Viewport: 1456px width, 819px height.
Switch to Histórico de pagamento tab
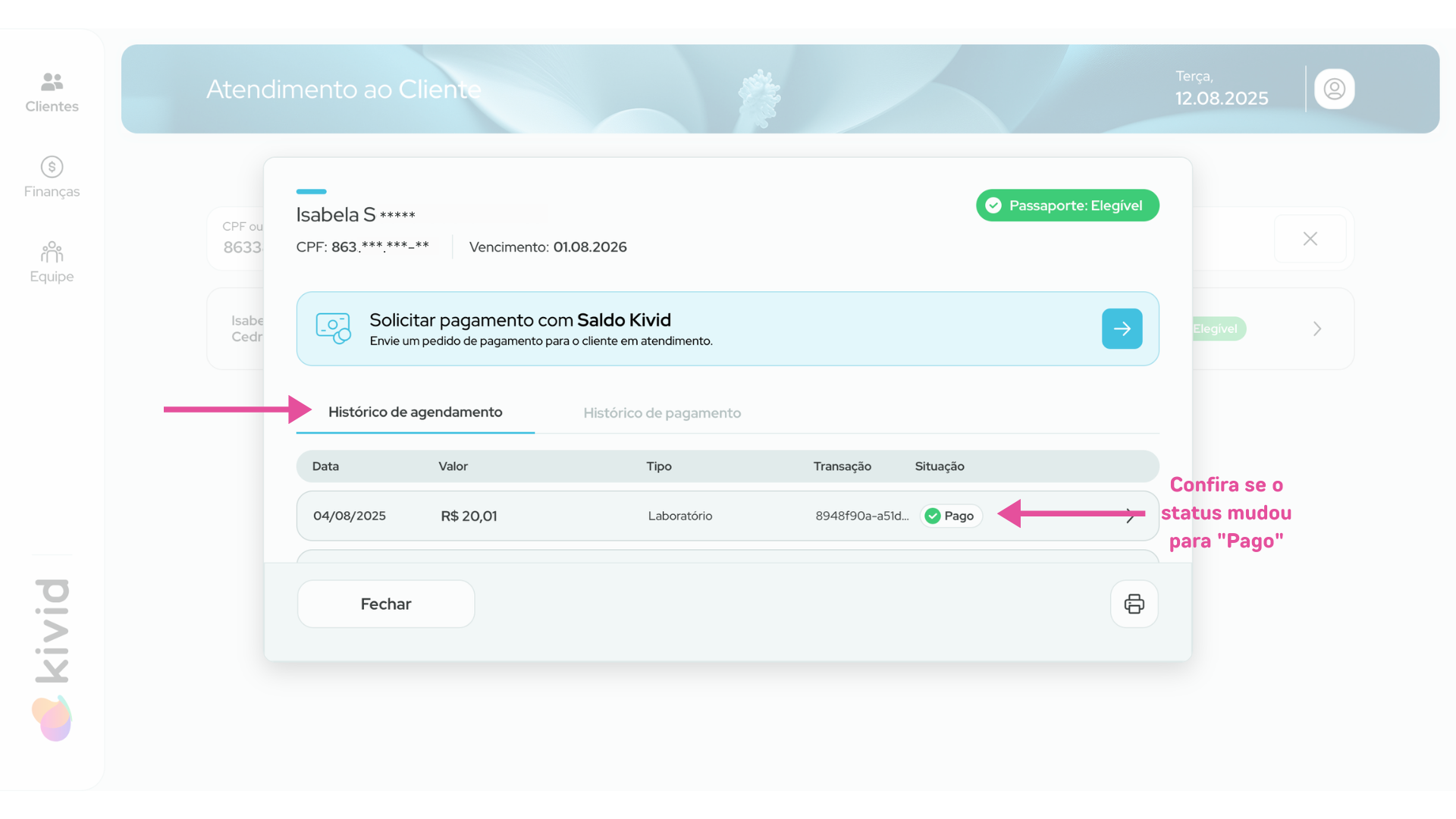(x=661, y=413)
